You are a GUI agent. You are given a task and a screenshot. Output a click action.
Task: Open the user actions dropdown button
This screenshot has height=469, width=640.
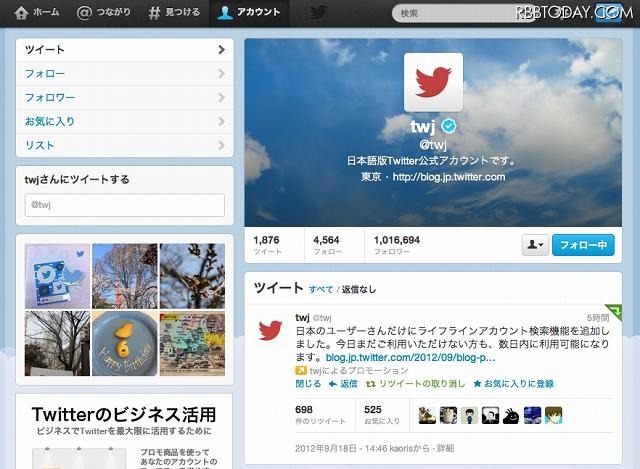pos(535,245)
